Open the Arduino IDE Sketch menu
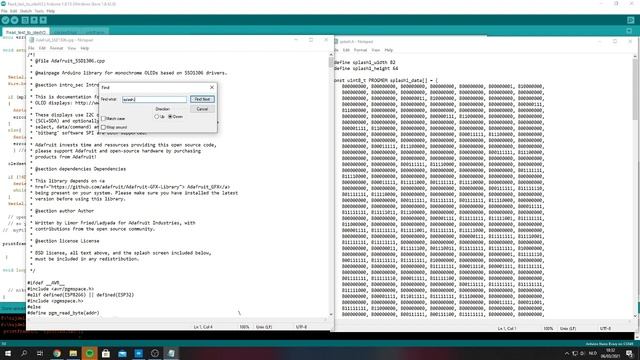Image resolution: width=640 pixels, height=360 pixels. pos(26,11)
